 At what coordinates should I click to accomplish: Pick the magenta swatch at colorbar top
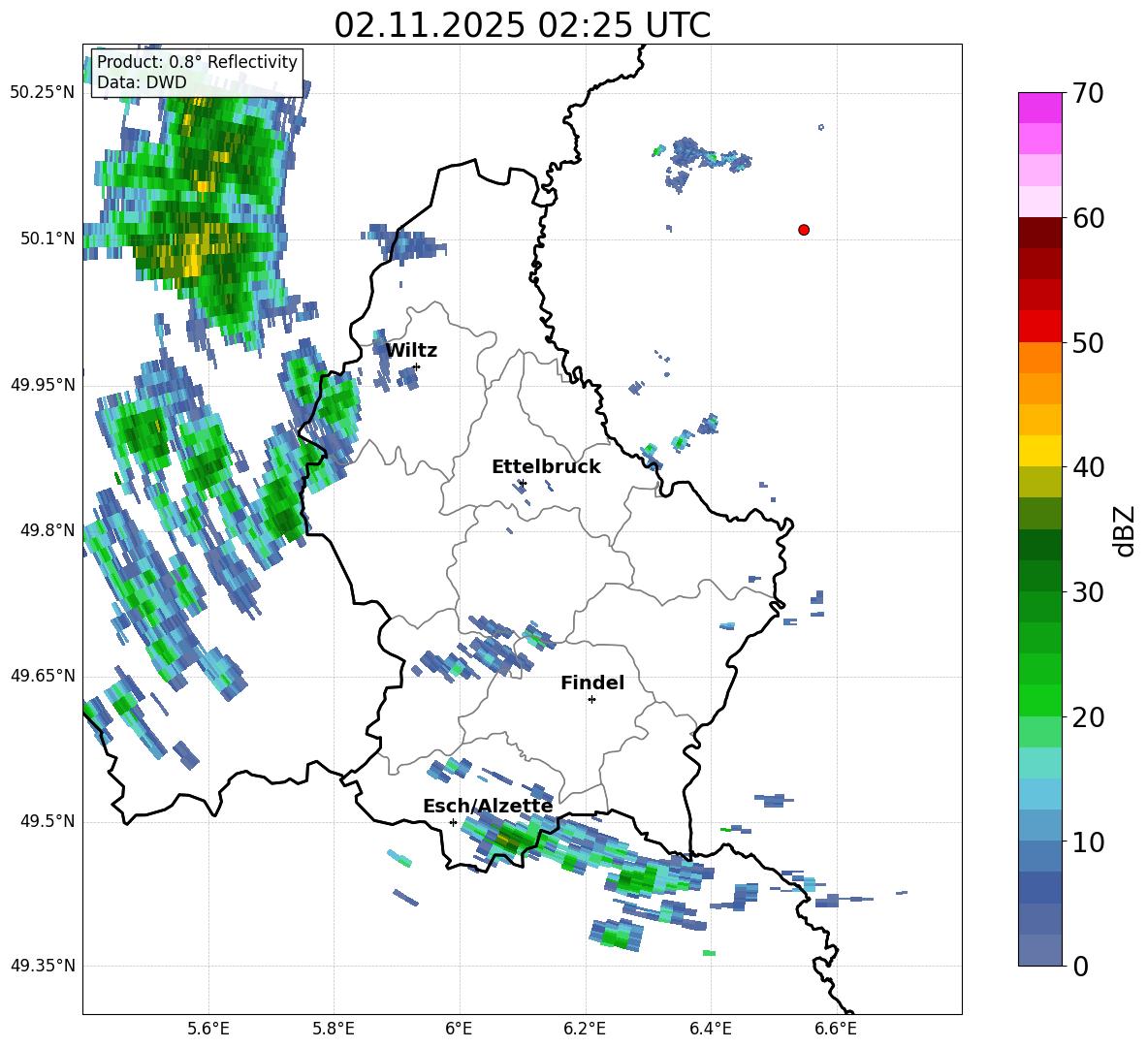tap(1040, 108)
